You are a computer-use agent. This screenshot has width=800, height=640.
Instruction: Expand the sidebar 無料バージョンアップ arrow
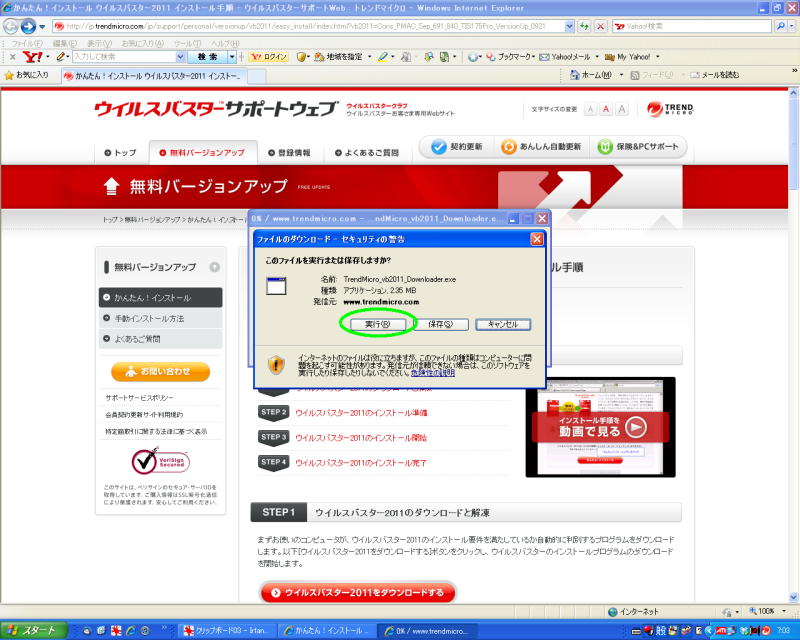tap(215, 267)
